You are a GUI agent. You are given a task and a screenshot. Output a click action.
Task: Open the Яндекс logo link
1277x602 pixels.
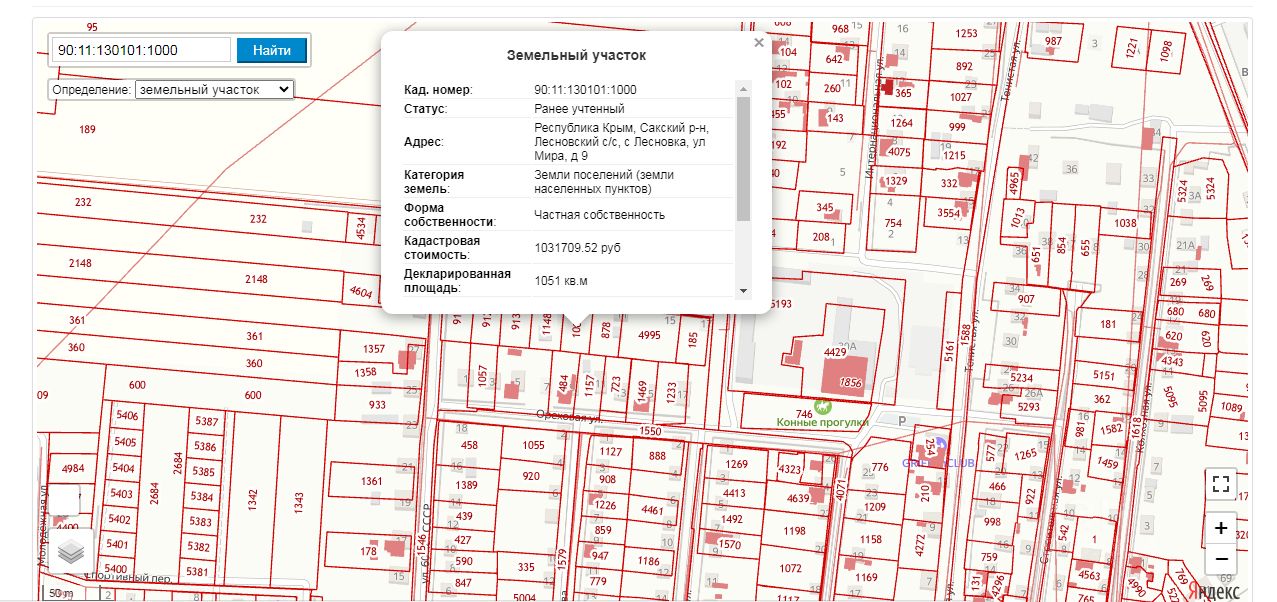coord(1220,591)
